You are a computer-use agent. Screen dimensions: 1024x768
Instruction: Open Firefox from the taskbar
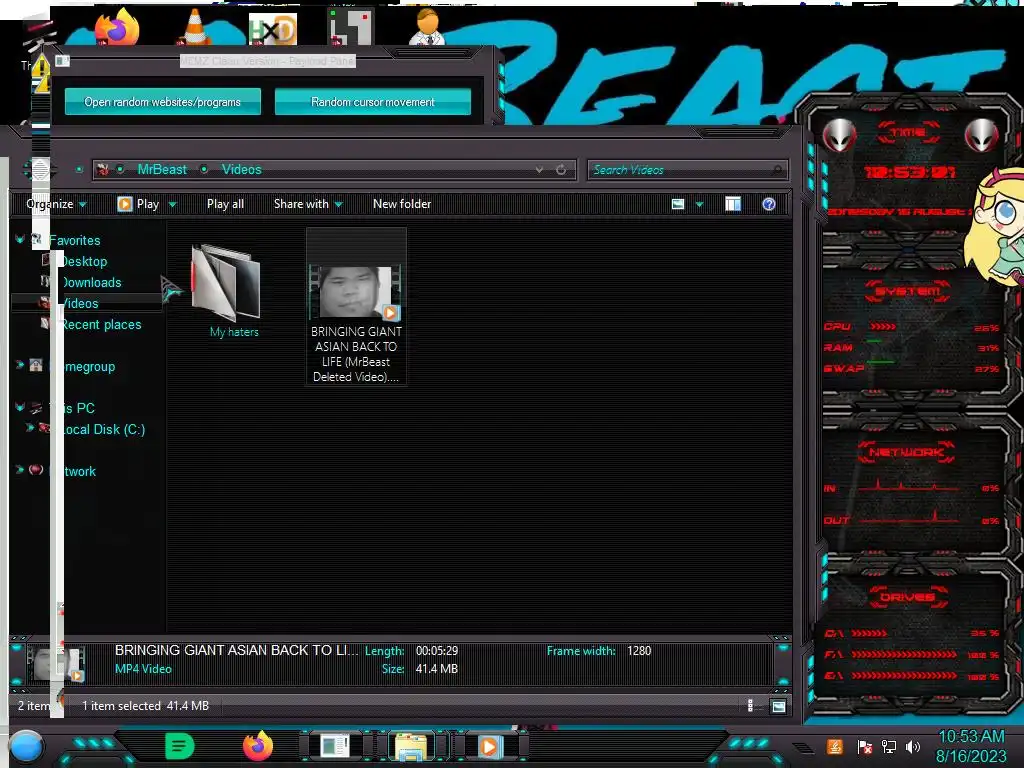[x=258, y=746]
